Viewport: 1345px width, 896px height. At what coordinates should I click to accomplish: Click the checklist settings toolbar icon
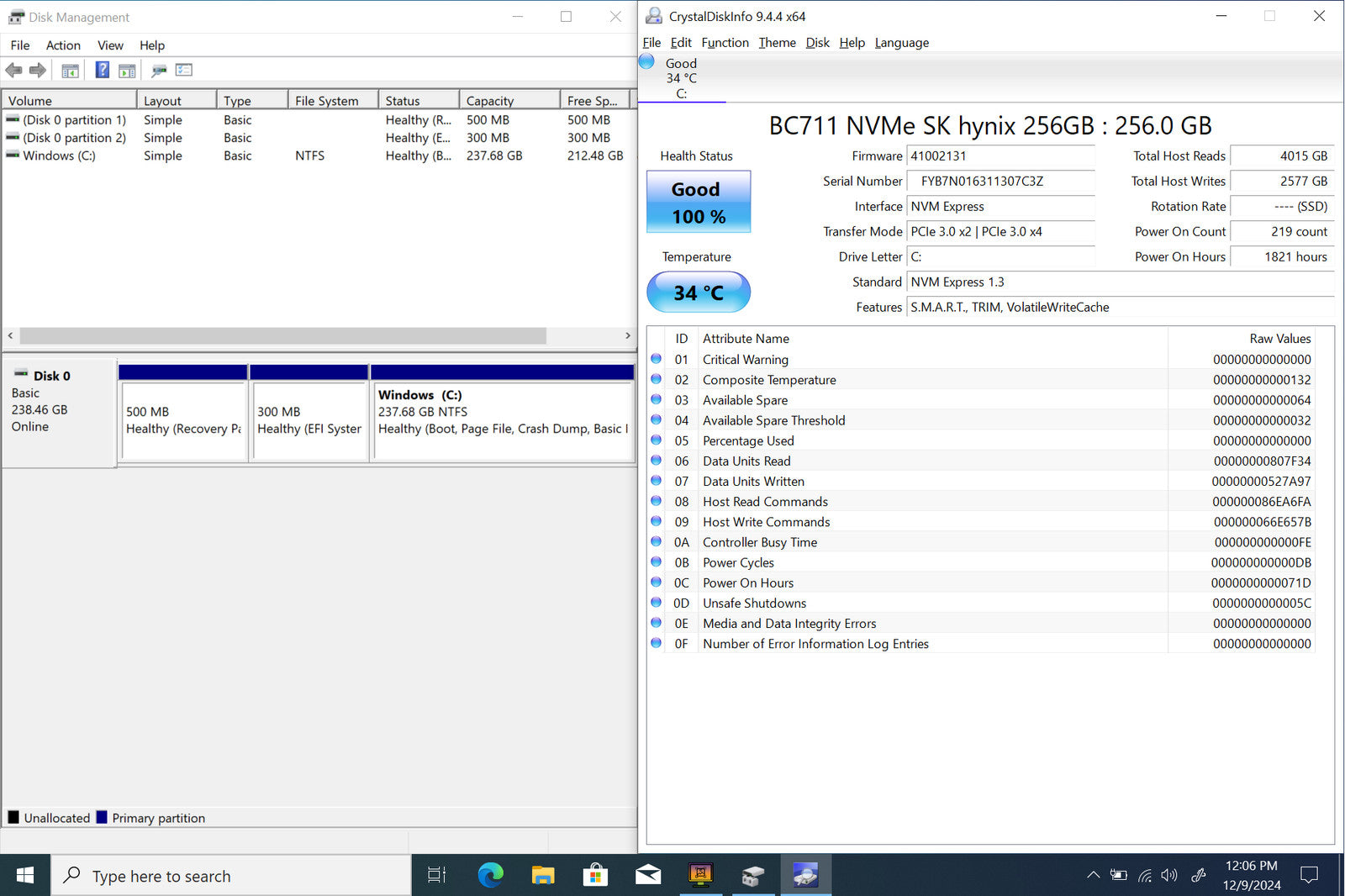[184, 71]
